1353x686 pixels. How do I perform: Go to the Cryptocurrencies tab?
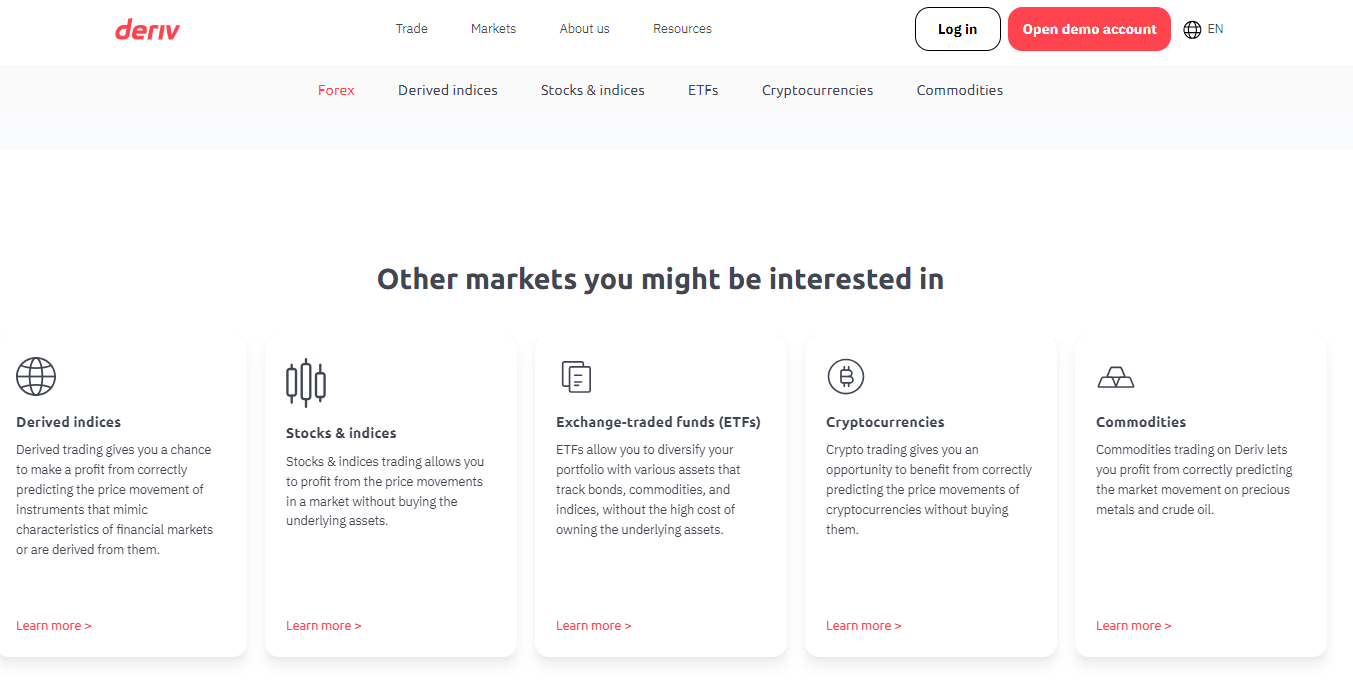[x=817, y=90]
